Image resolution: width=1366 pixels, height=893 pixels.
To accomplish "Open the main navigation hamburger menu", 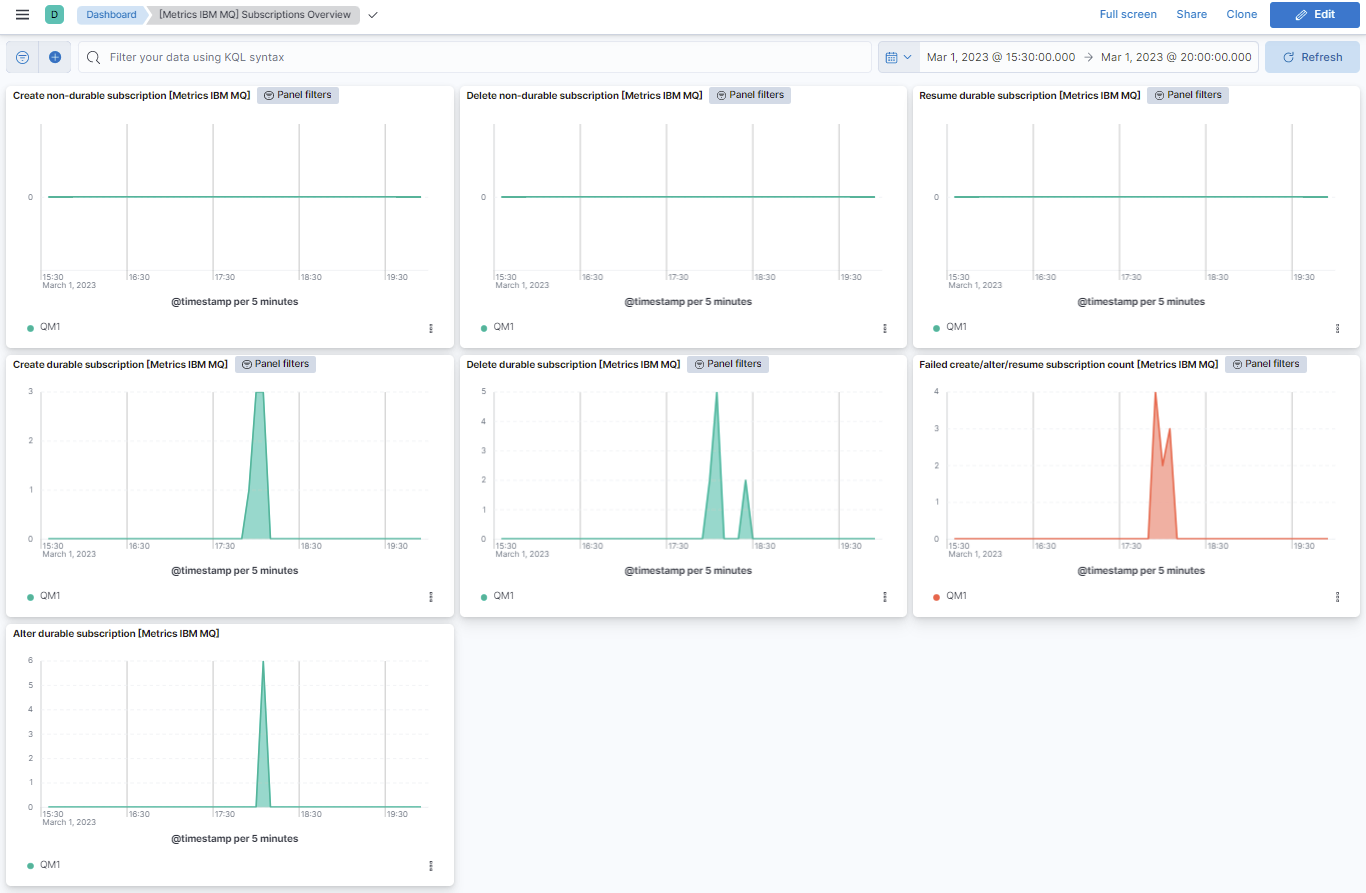I will point(21,14).
